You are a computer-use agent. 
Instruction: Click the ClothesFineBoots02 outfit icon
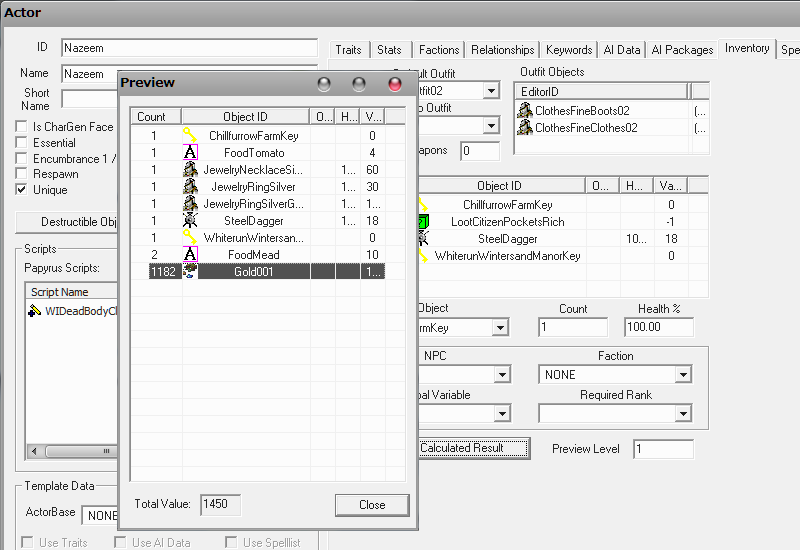click(524, 110)
